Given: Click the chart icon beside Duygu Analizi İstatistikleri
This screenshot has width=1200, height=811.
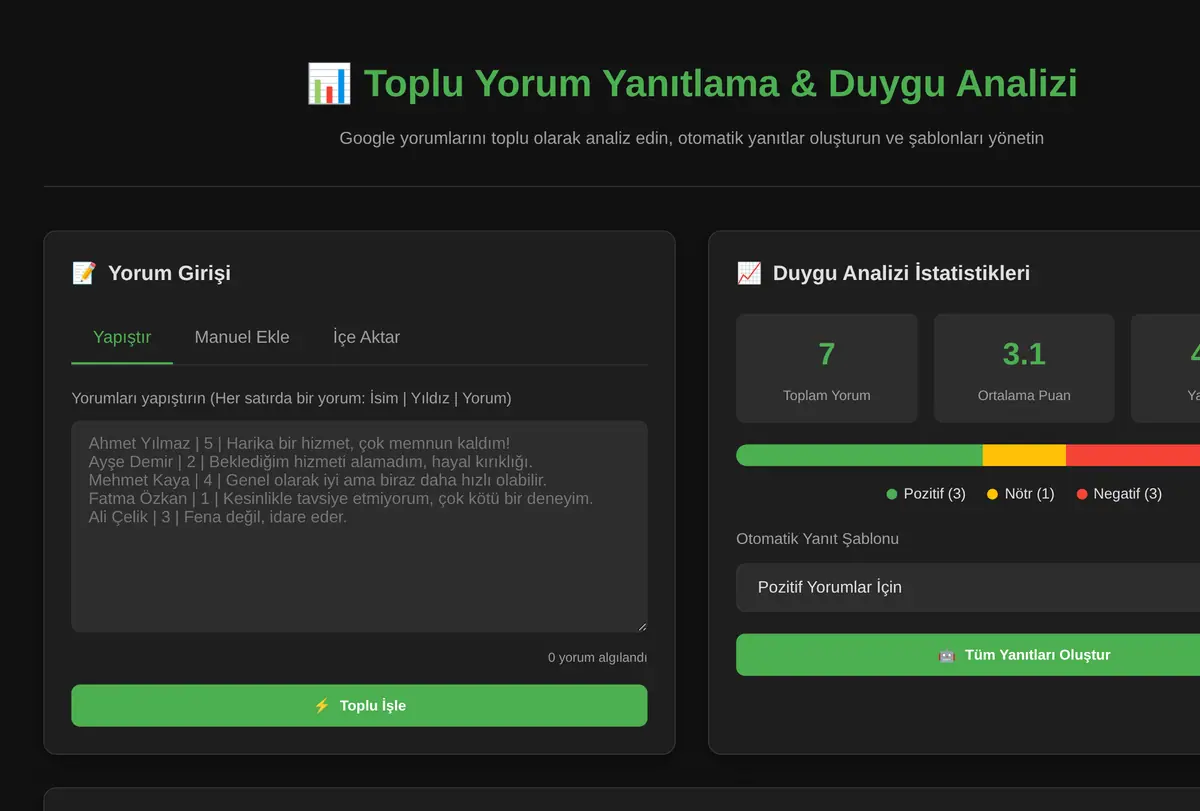Looking at the screenshot, I should [748, 273].
